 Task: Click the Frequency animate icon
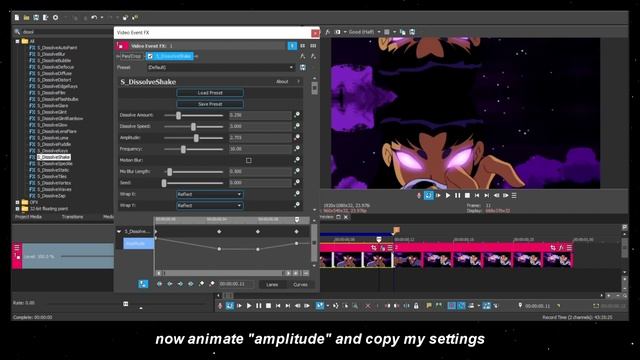click(x=297, y=149)
